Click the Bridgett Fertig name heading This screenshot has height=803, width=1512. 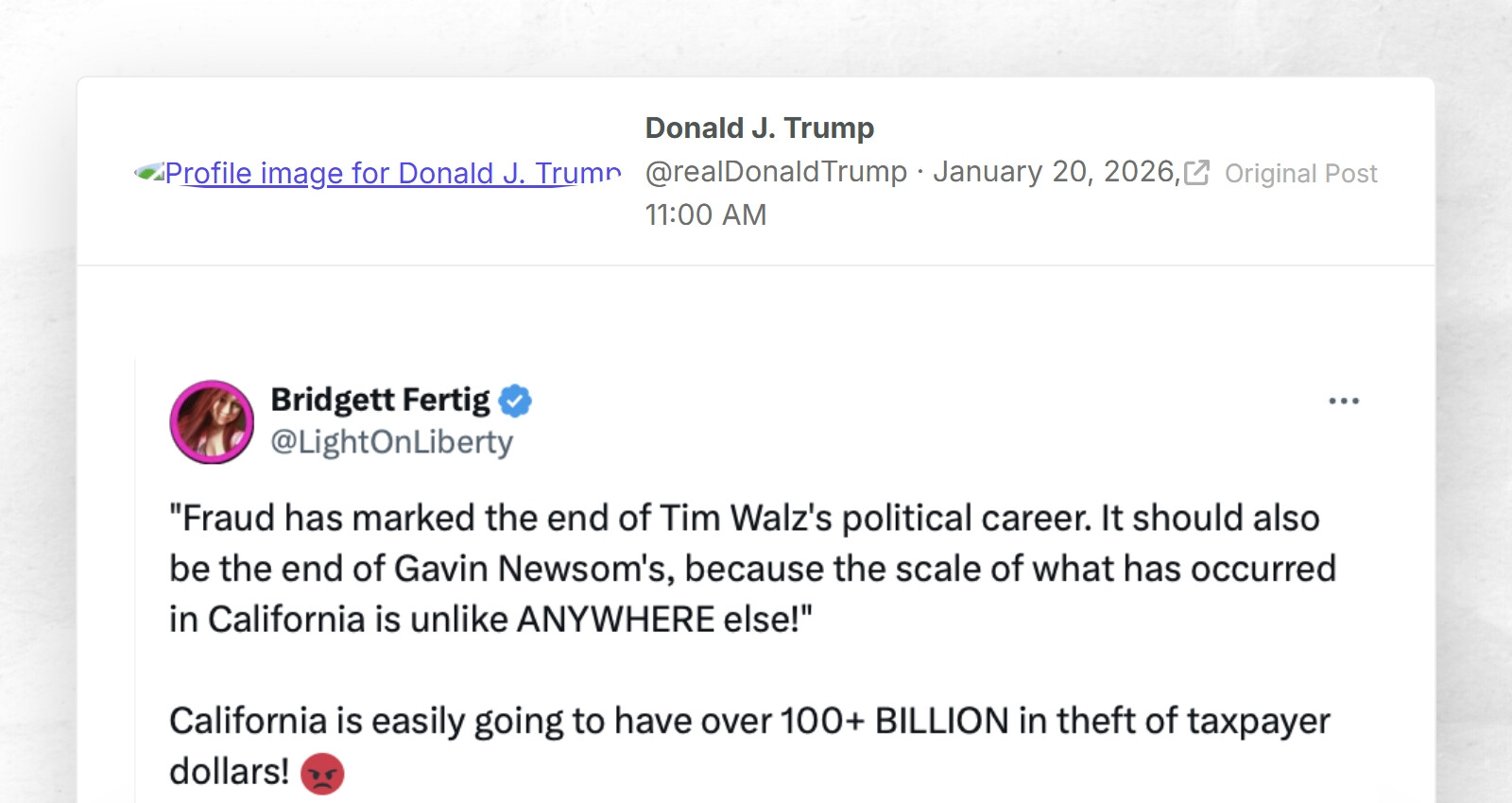point(382,400)
